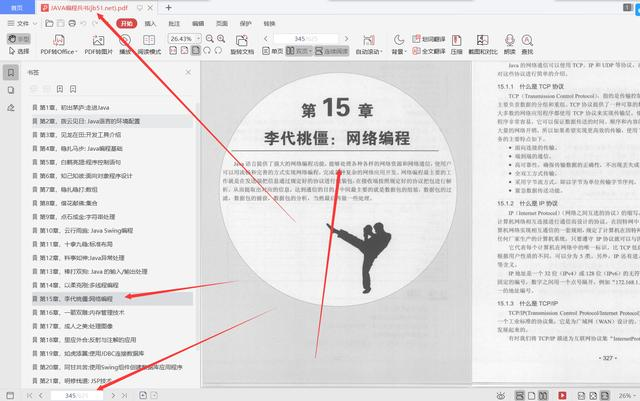Close the JAVA pdf document tab
Image resolution: width=640 pixels, height=401 pixels.
click(x=150, y=7)
